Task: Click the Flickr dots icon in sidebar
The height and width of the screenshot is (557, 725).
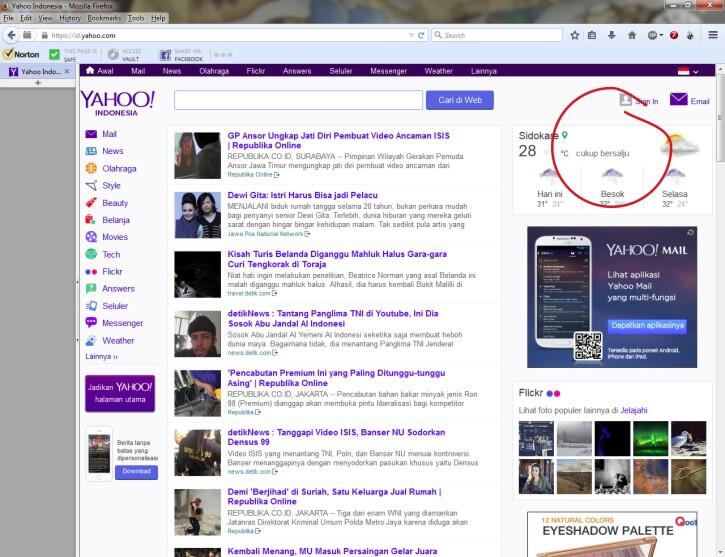Action: pos(91,272)
